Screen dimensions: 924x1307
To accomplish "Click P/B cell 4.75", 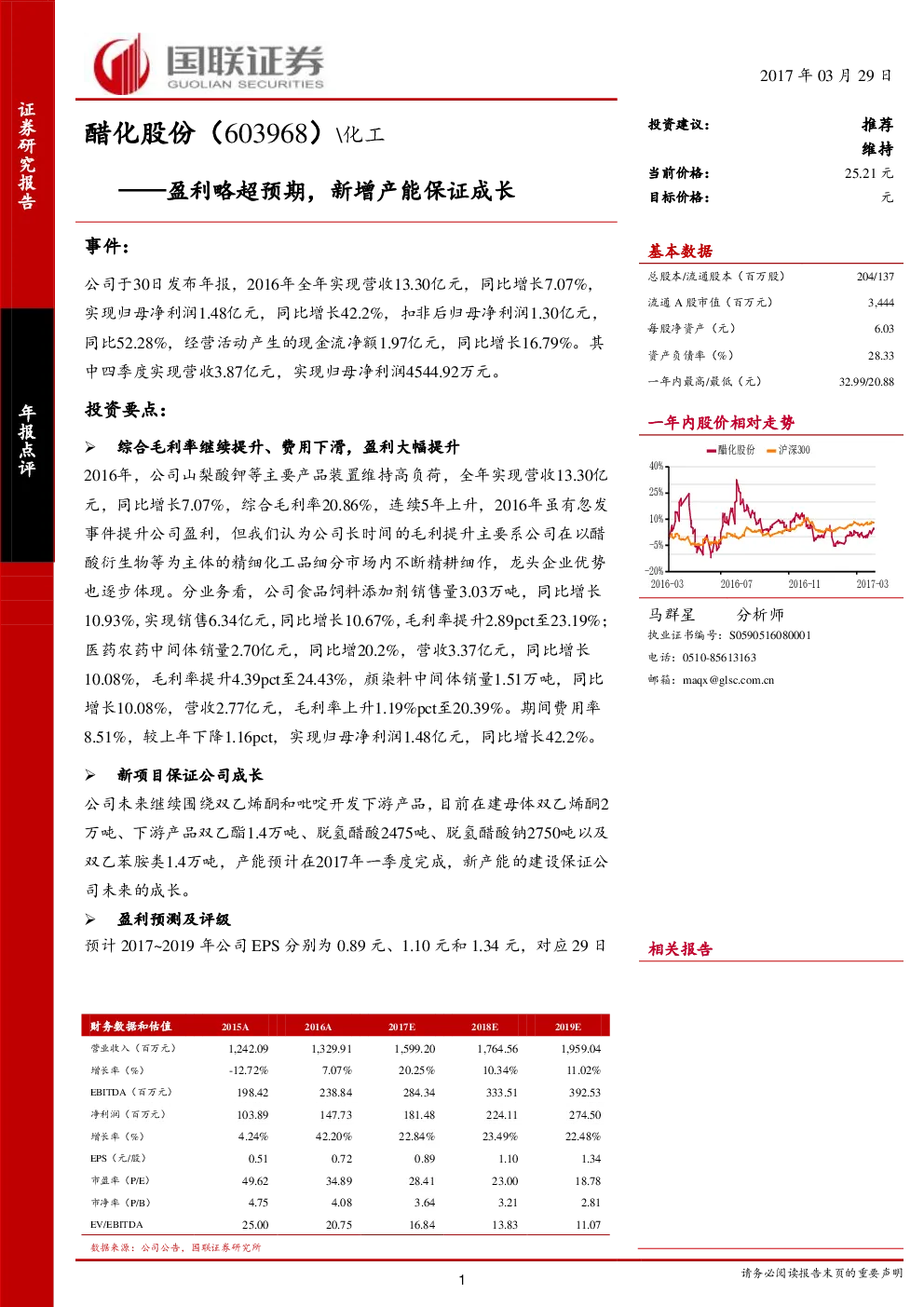I will pyautogui.click(x=258, y=1203).
